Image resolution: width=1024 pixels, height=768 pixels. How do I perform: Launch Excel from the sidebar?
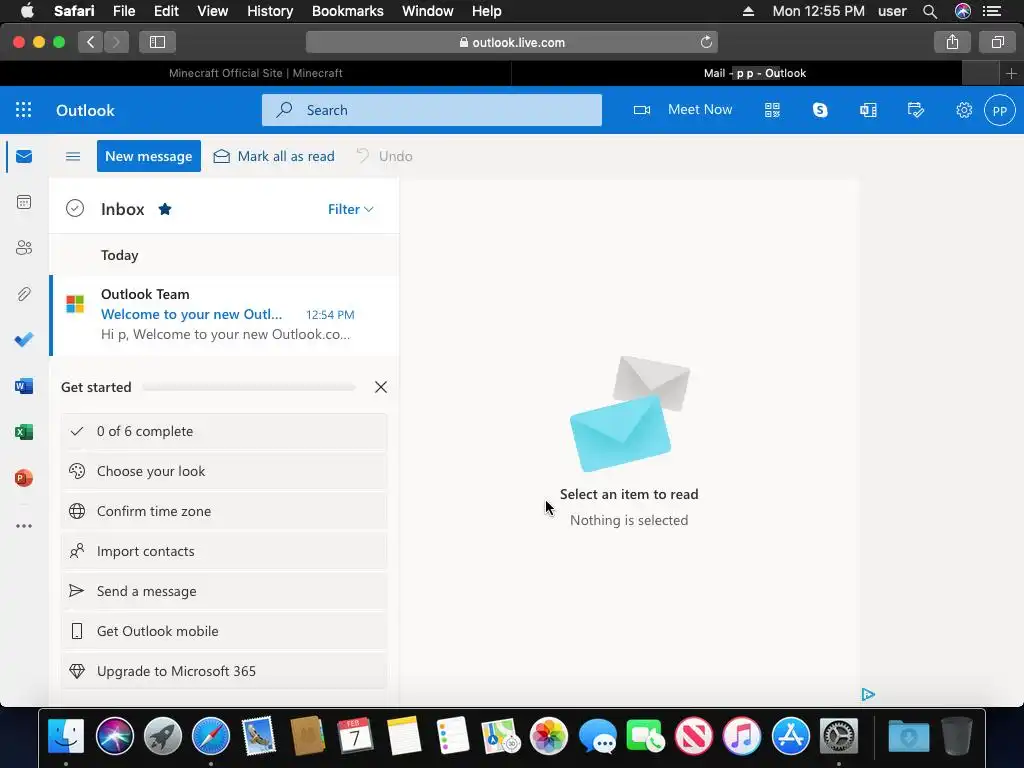coord(24,432)
